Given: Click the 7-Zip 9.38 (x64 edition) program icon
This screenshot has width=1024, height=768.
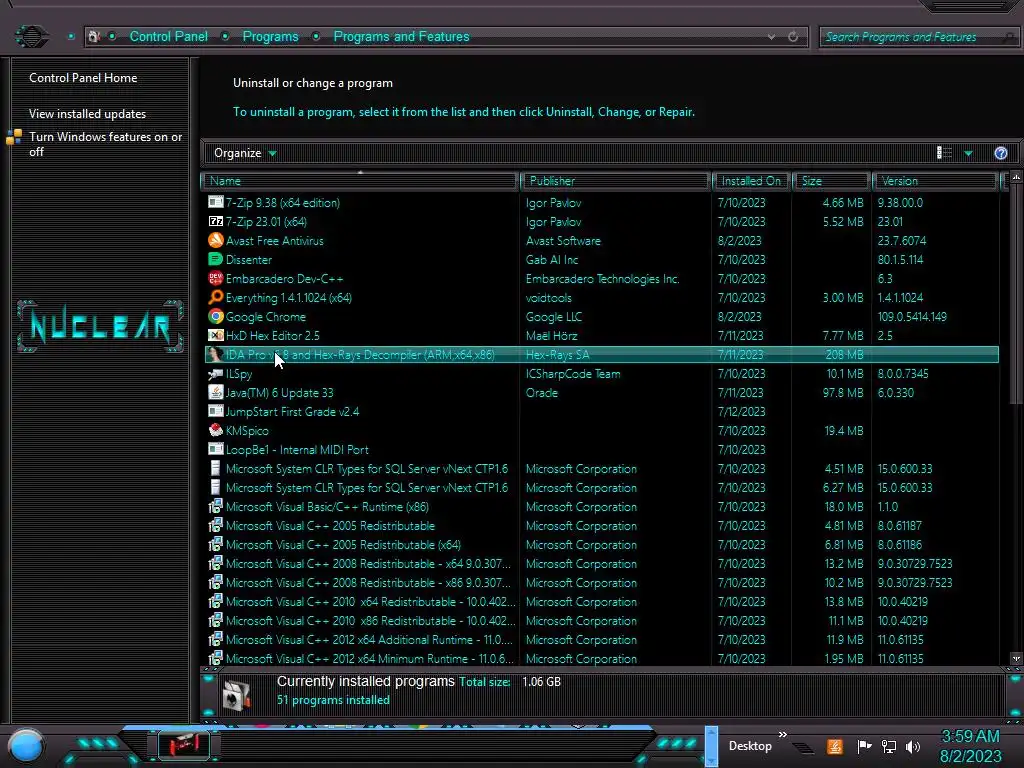Looking at the screenshot, I should 216,202.
